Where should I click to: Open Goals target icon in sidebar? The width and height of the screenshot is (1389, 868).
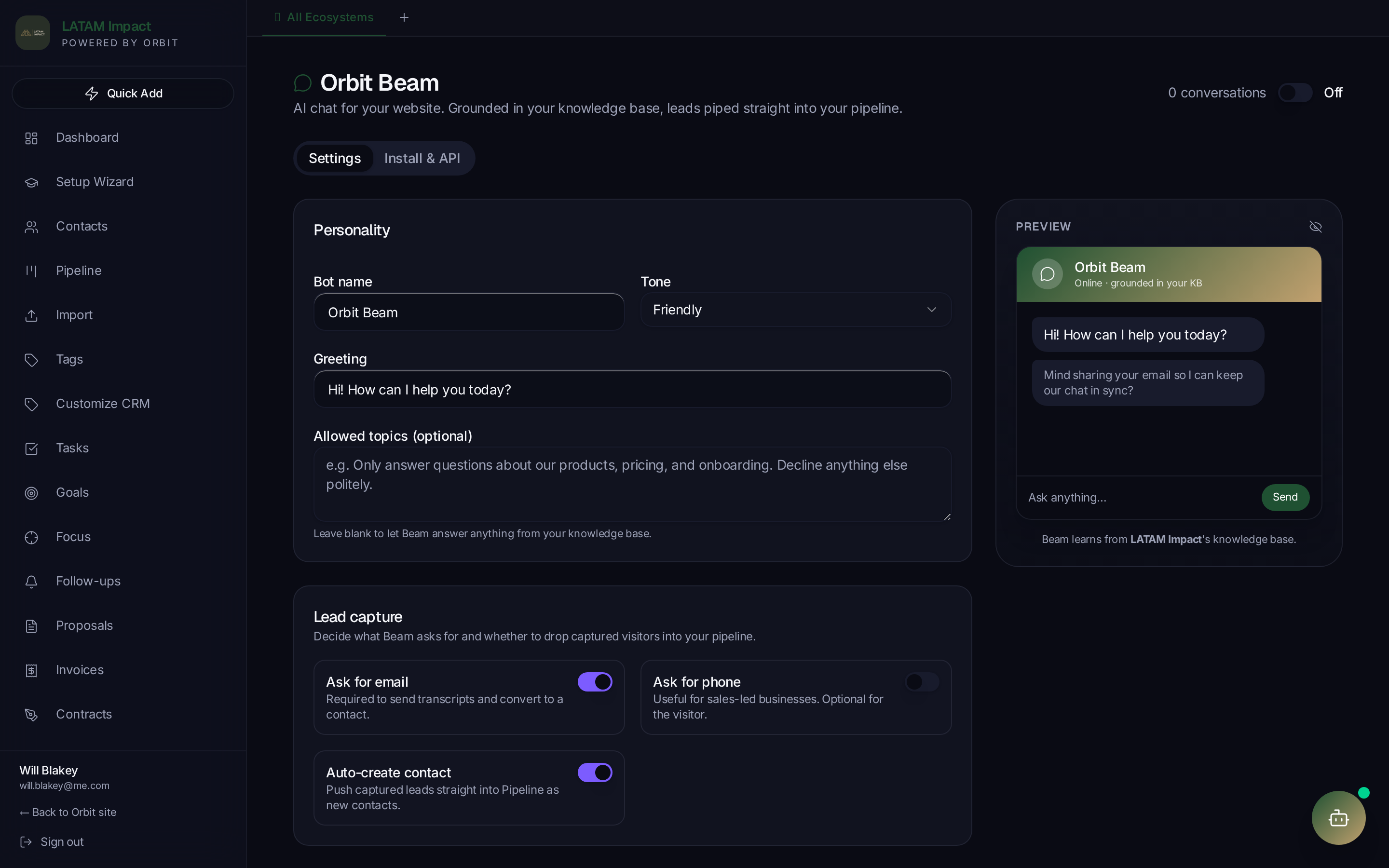pyautogui.click(x=31, y=493)
